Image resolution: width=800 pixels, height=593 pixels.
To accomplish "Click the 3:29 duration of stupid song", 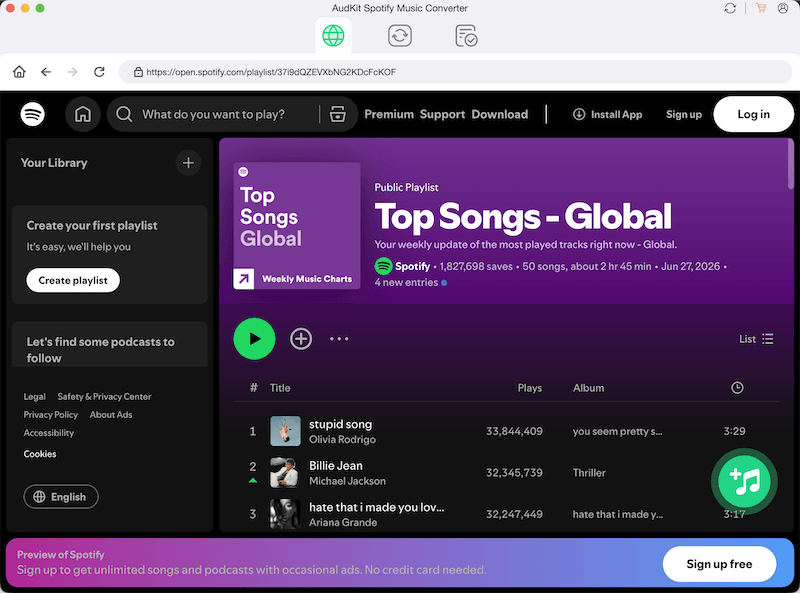I will coord(734,431).
